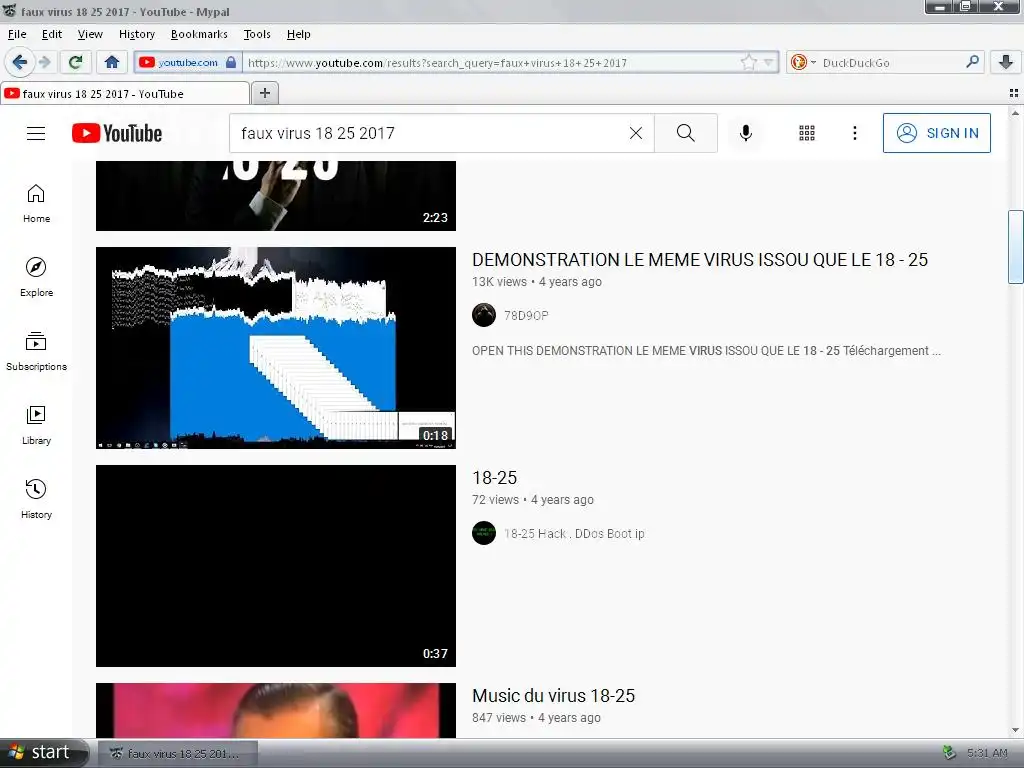The image size is (1024, 768).
Task: Submit search with YouTube magnifier button
Action: [x=686, y=133]
